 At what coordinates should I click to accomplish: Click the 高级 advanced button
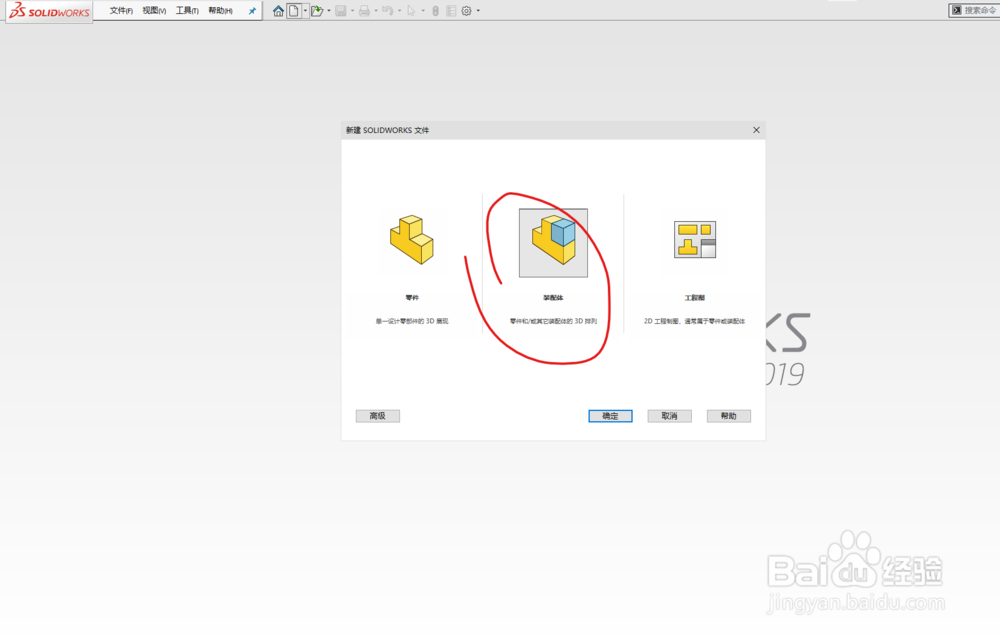tap(378, 416)
